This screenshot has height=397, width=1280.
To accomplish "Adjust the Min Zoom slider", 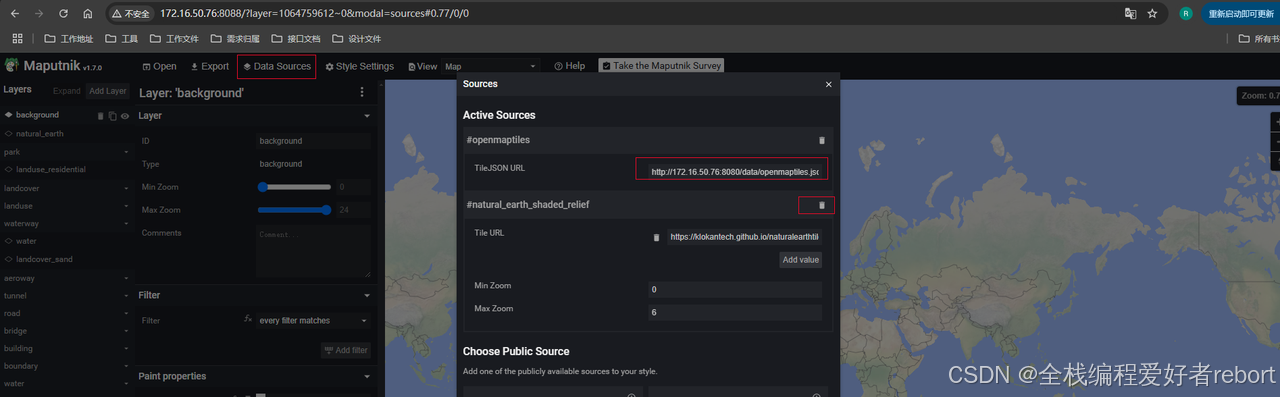I will point(295,186).
